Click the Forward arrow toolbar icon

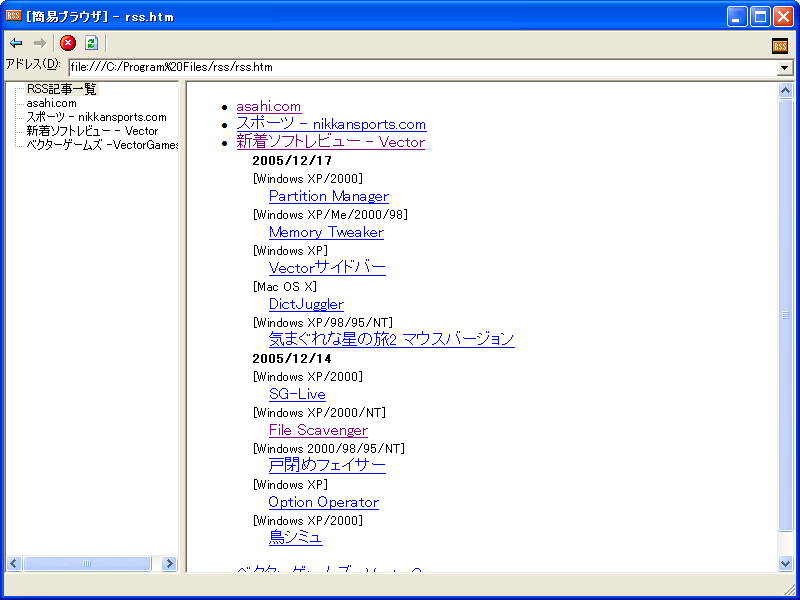tap(40, 43)
